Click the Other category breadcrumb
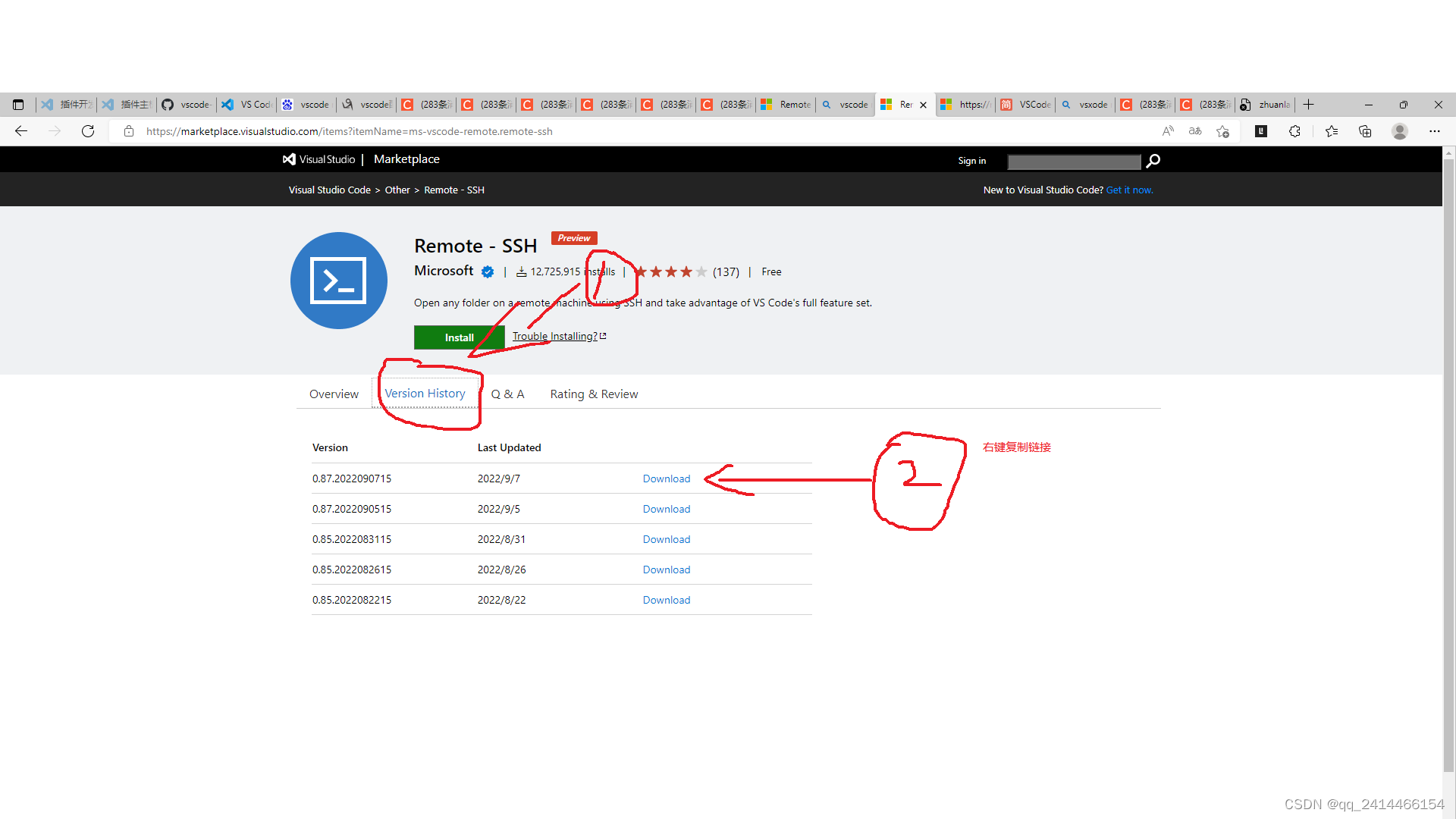 397,190
